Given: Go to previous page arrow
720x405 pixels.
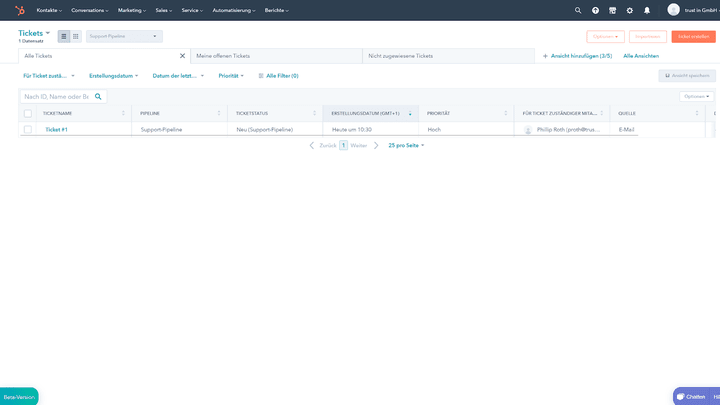Looking at the screenshot, I should (312, 146).
